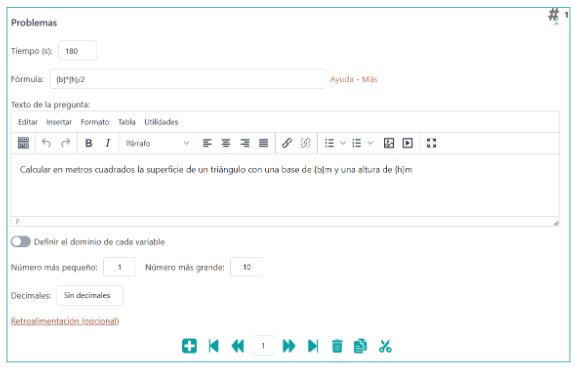The height and width of the screenshot is (367, 575).
Task: Click the 'Número más pequeño' field
Action: (120, 267)
